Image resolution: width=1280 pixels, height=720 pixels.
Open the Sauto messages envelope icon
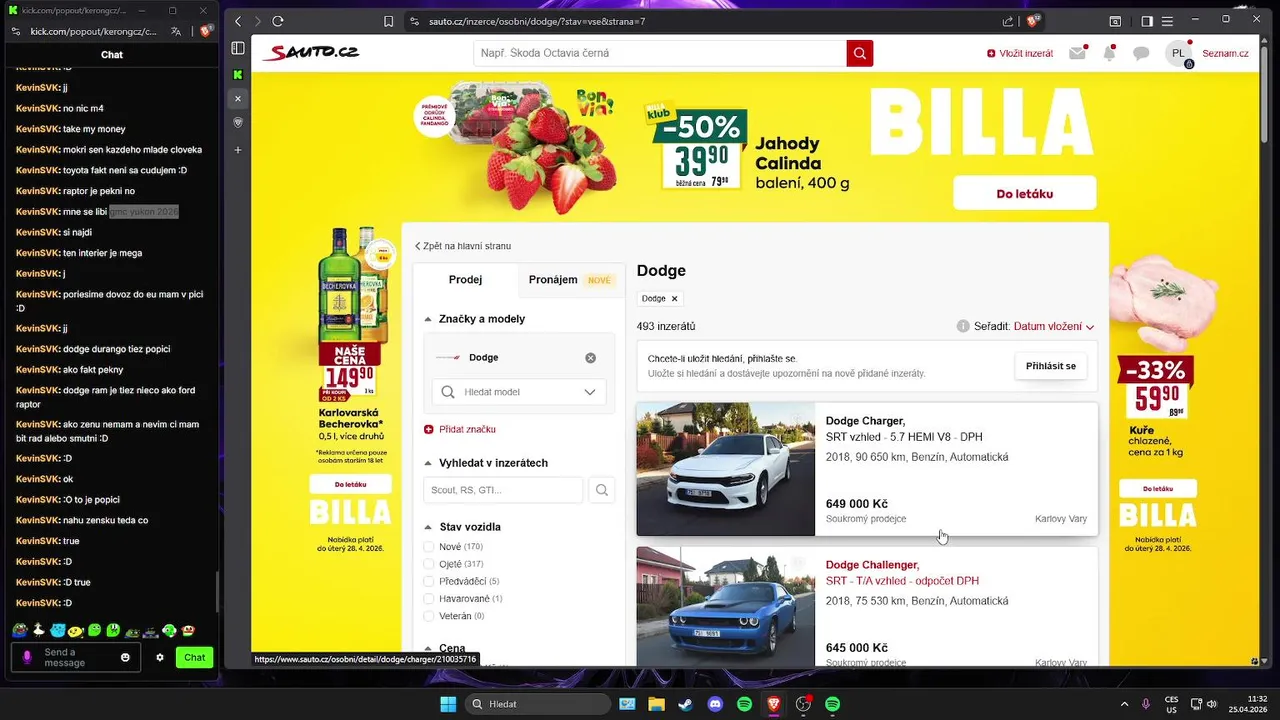1077,53
